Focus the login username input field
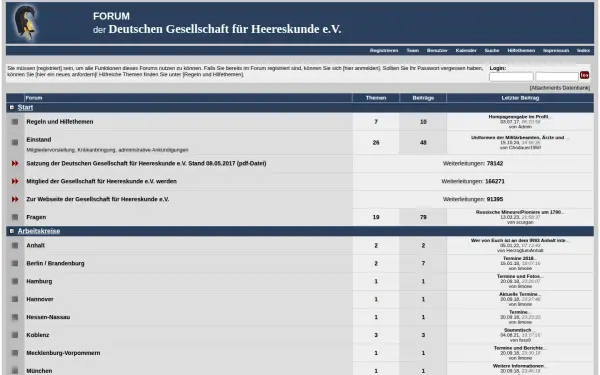The image size is (600, 375). click(511, 77)
